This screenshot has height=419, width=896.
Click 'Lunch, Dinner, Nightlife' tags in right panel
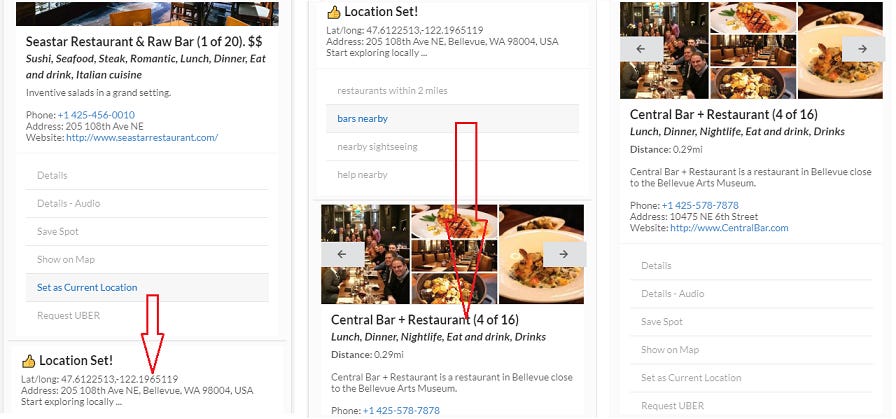tap(737, 131)
